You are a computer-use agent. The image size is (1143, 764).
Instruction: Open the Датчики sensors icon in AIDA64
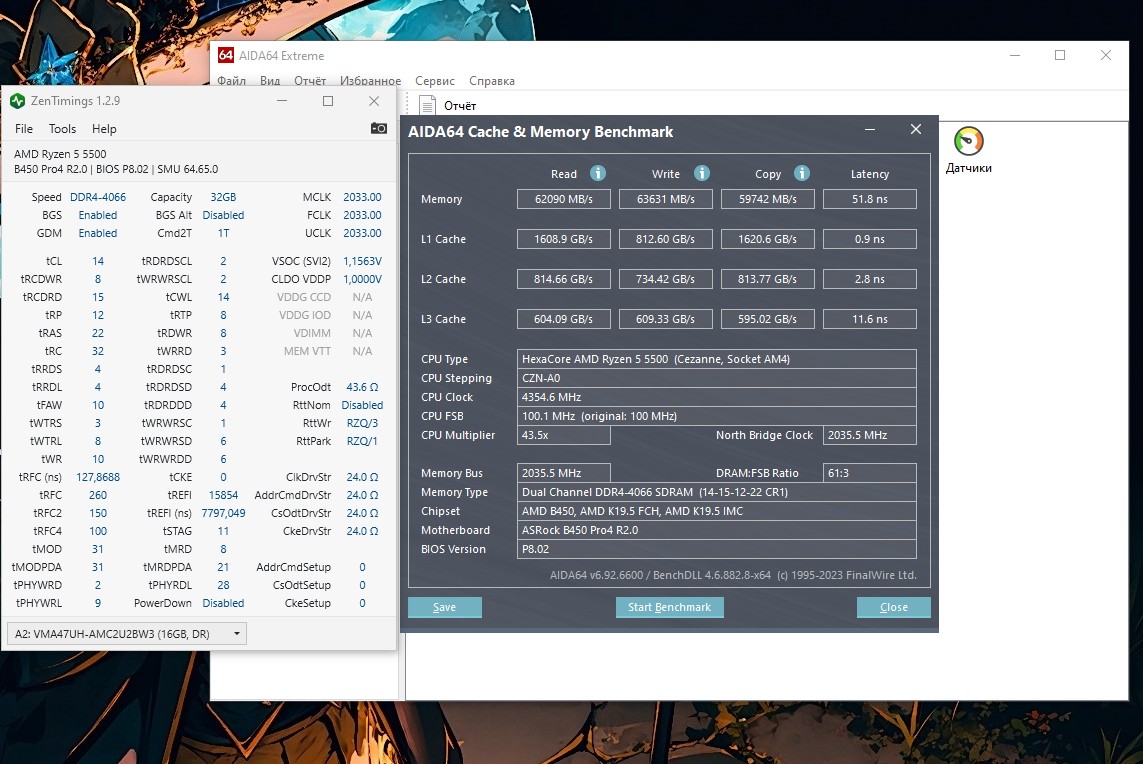[969, 149]
